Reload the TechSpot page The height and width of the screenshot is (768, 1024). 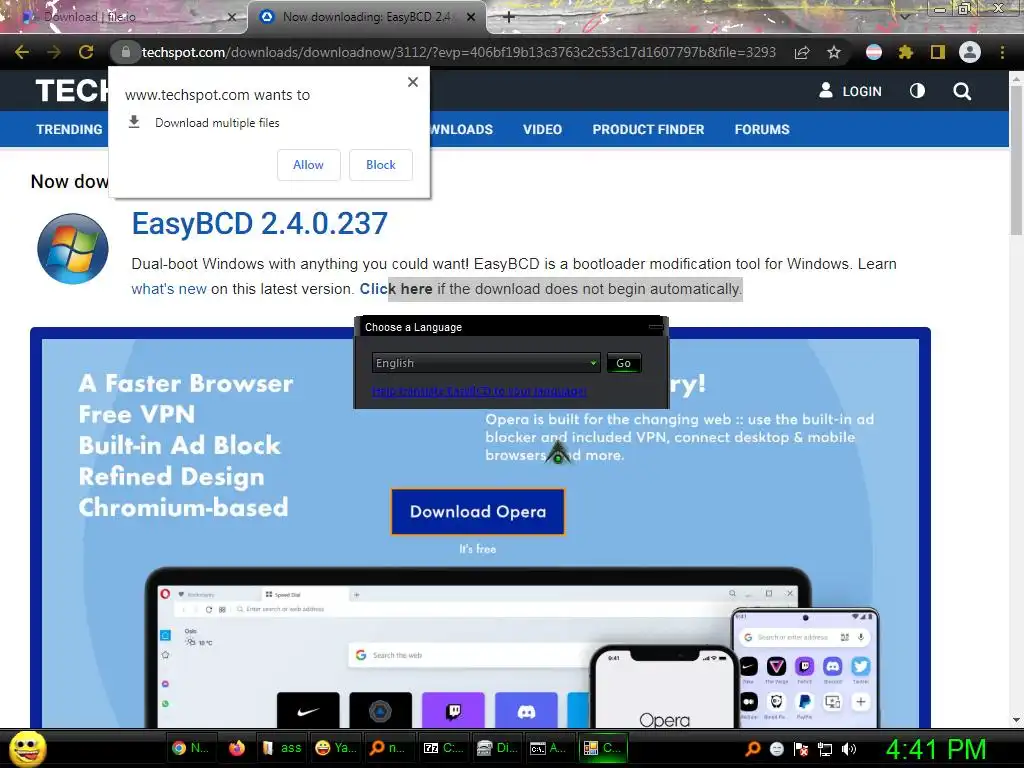[x=86, y=52]
